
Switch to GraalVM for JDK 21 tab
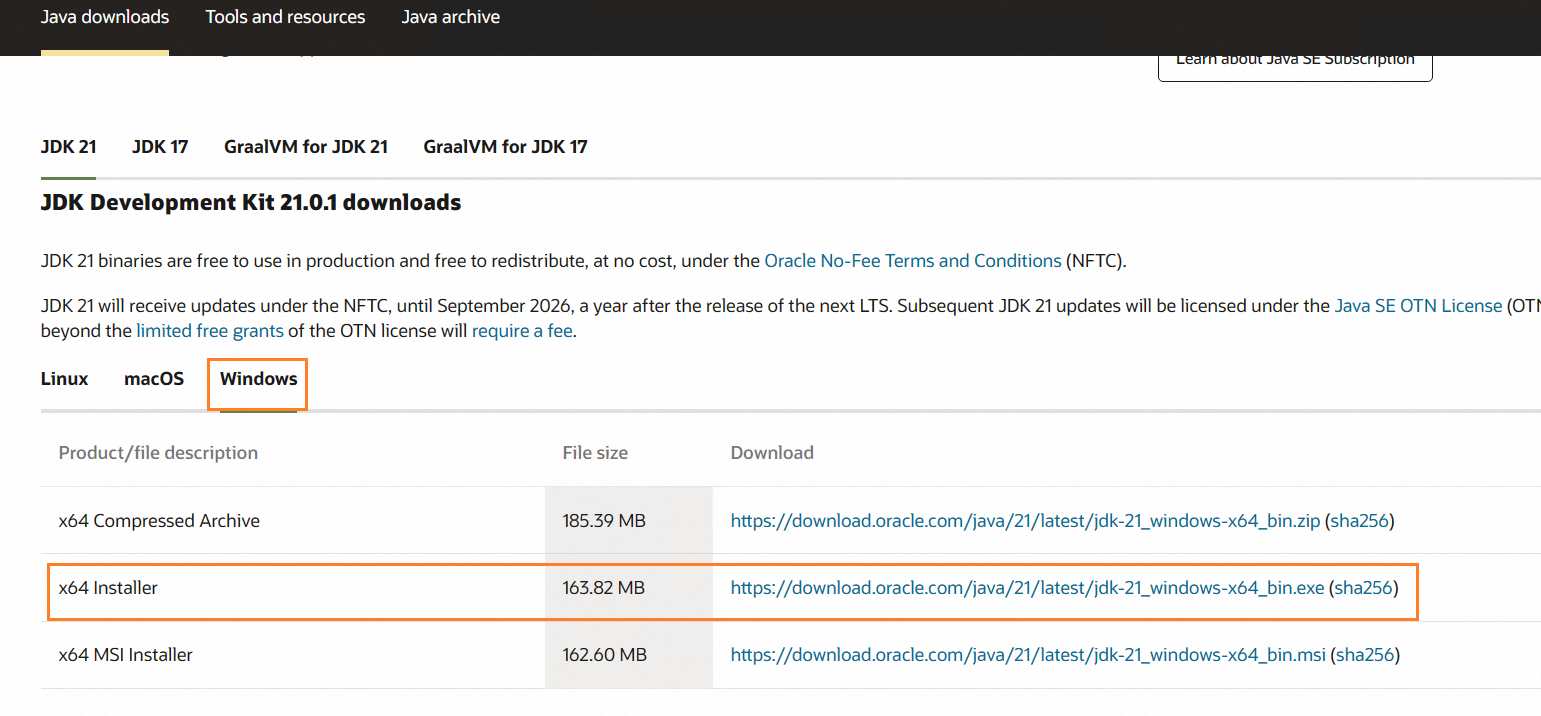(306, 147)
